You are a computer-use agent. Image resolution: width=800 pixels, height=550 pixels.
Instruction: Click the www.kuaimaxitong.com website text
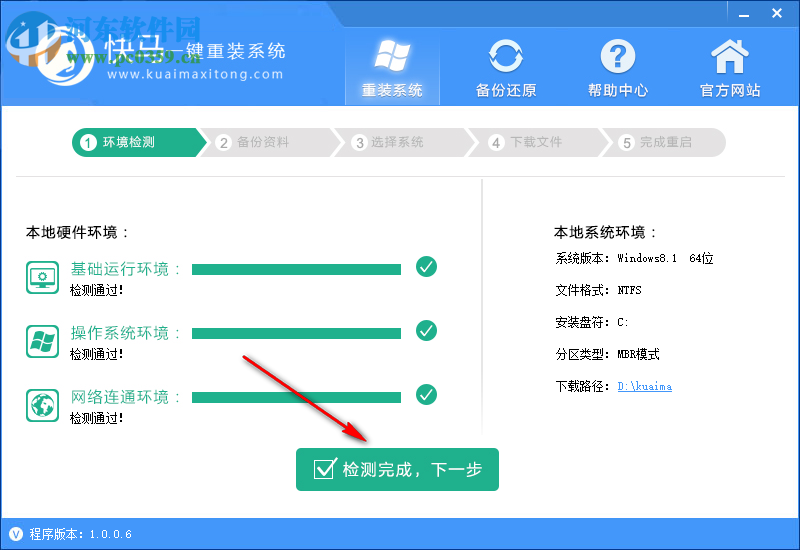195,74
